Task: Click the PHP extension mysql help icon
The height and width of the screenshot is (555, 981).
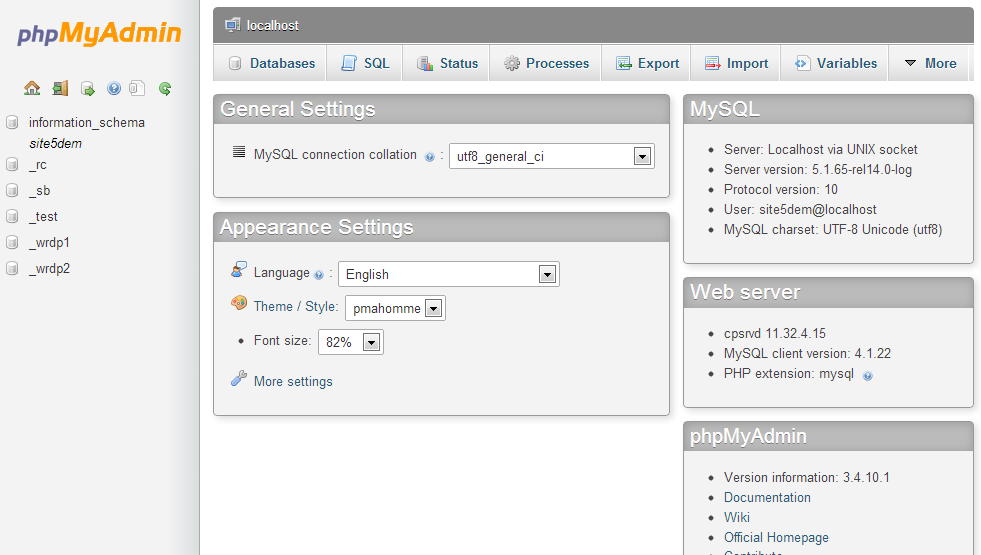Action: pyautogui.click(x=868, y=376)
